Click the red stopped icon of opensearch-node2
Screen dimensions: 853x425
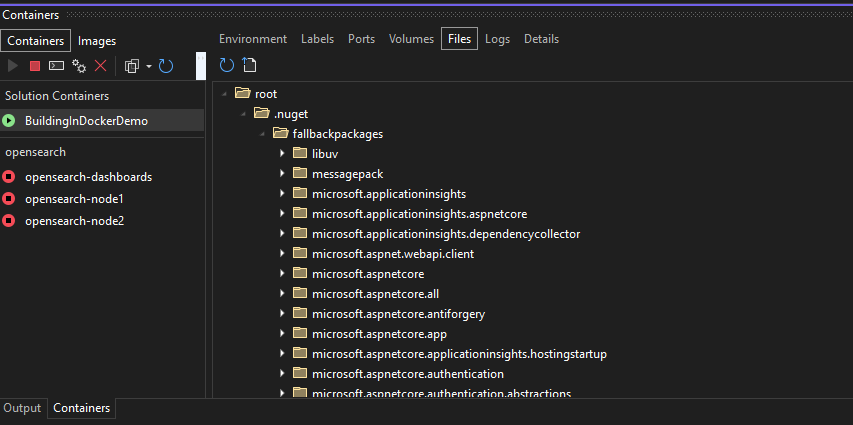[x=8, y=221]
